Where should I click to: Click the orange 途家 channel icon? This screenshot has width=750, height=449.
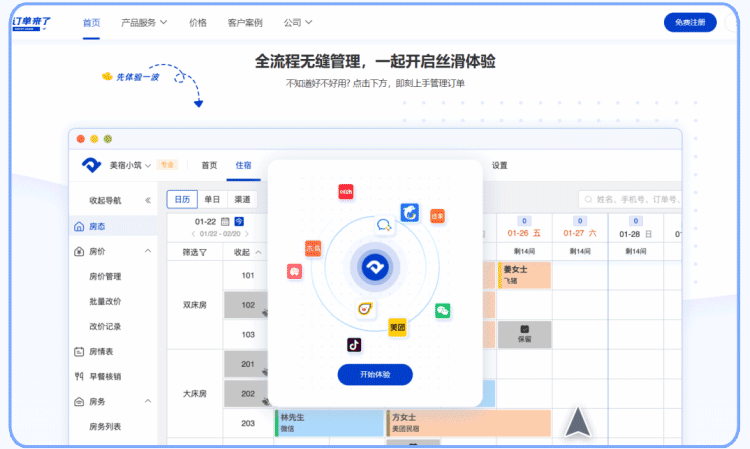click(437, 216)
